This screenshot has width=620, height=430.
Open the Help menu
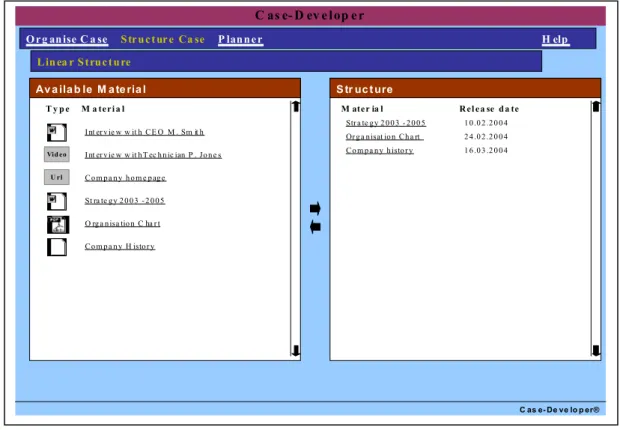pos(555,39)
